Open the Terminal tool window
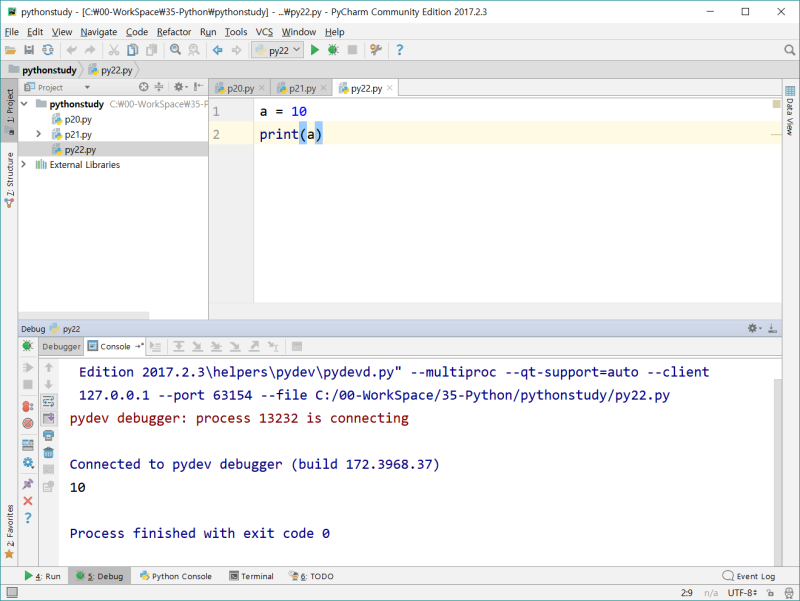Image resolution: width=800 pixels, height=601 pixels. 252,576
